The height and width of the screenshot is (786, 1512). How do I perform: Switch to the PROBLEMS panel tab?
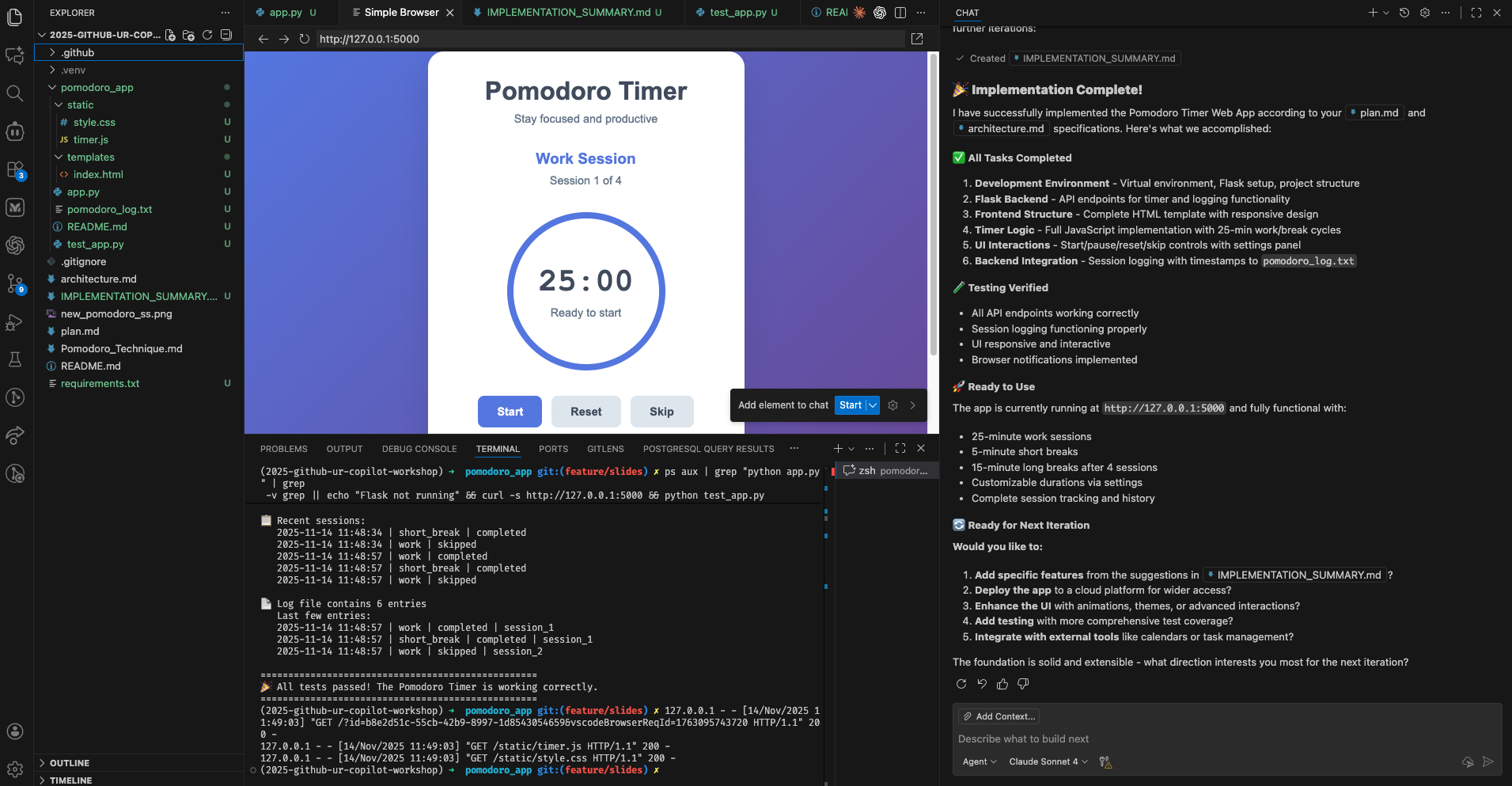(283, 449)
